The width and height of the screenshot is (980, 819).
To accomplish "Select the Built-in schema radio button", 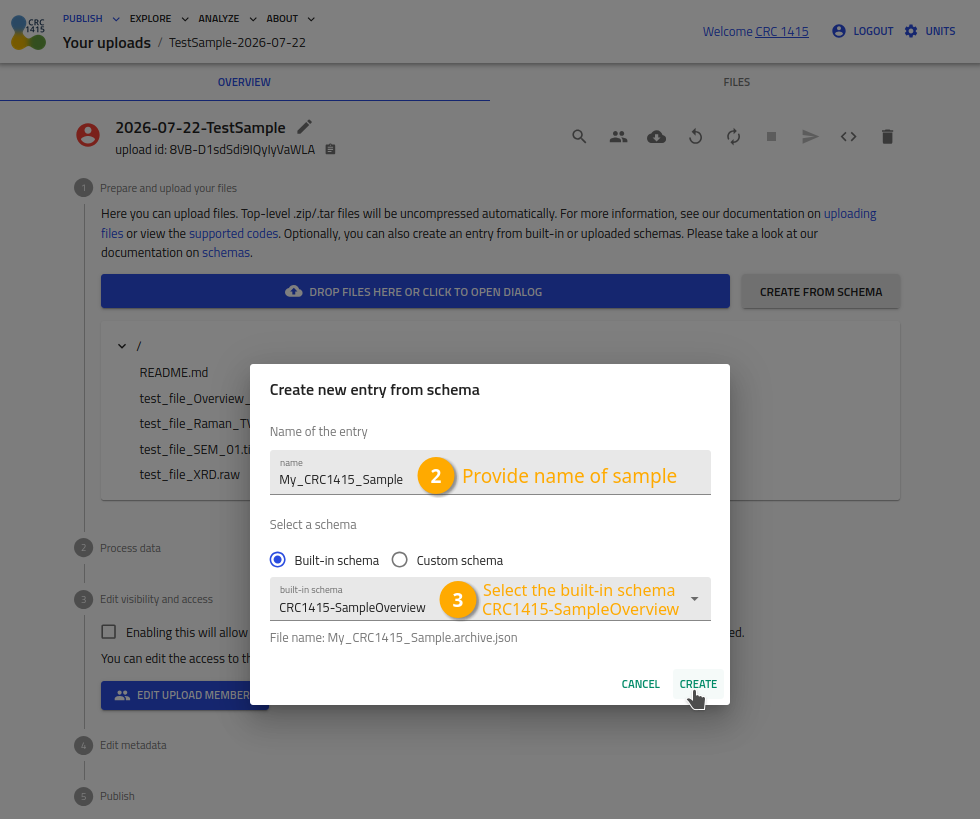I will [278, 560].
